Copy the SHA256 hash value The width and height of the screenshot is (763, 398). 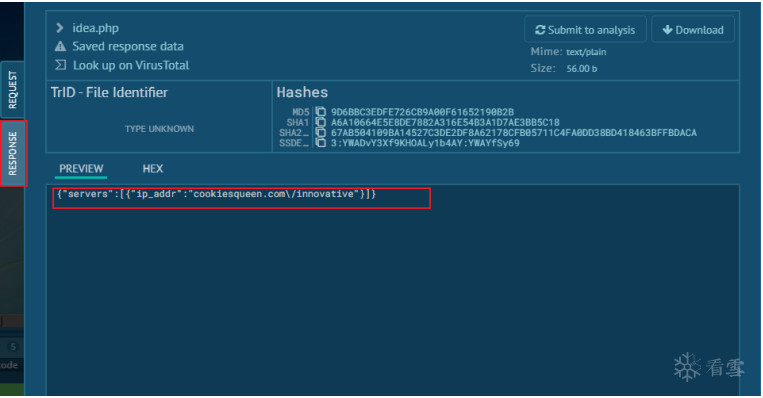coord(320,132)
